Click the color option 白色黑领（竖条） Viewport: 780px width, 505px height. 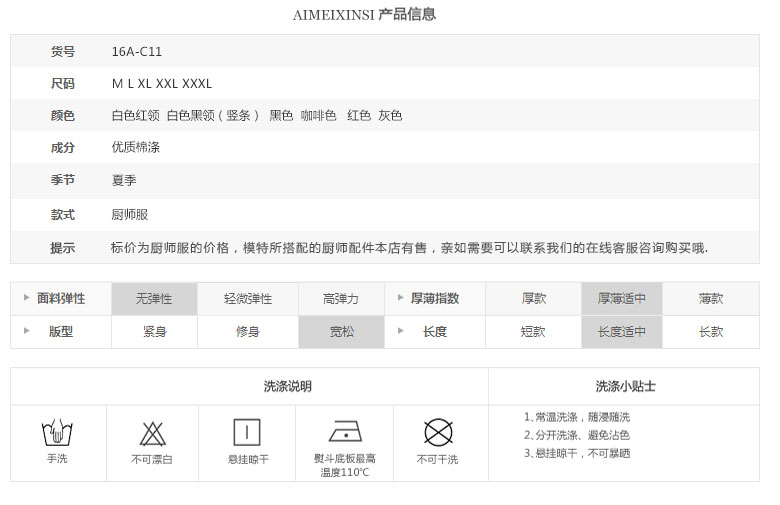coord(213,115)
